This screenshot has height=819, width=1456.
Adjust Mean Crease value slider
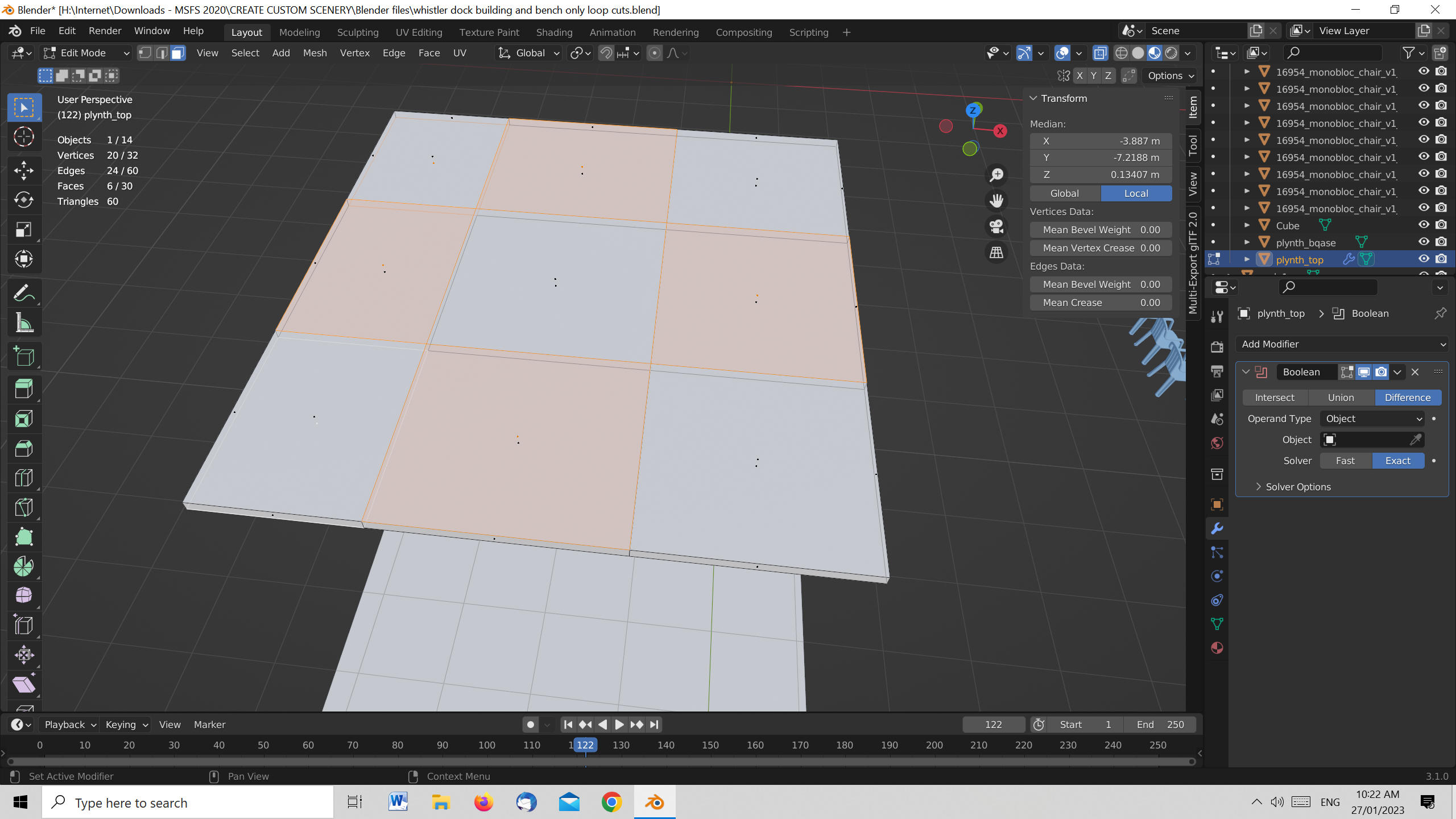[x=1101, y=303]
